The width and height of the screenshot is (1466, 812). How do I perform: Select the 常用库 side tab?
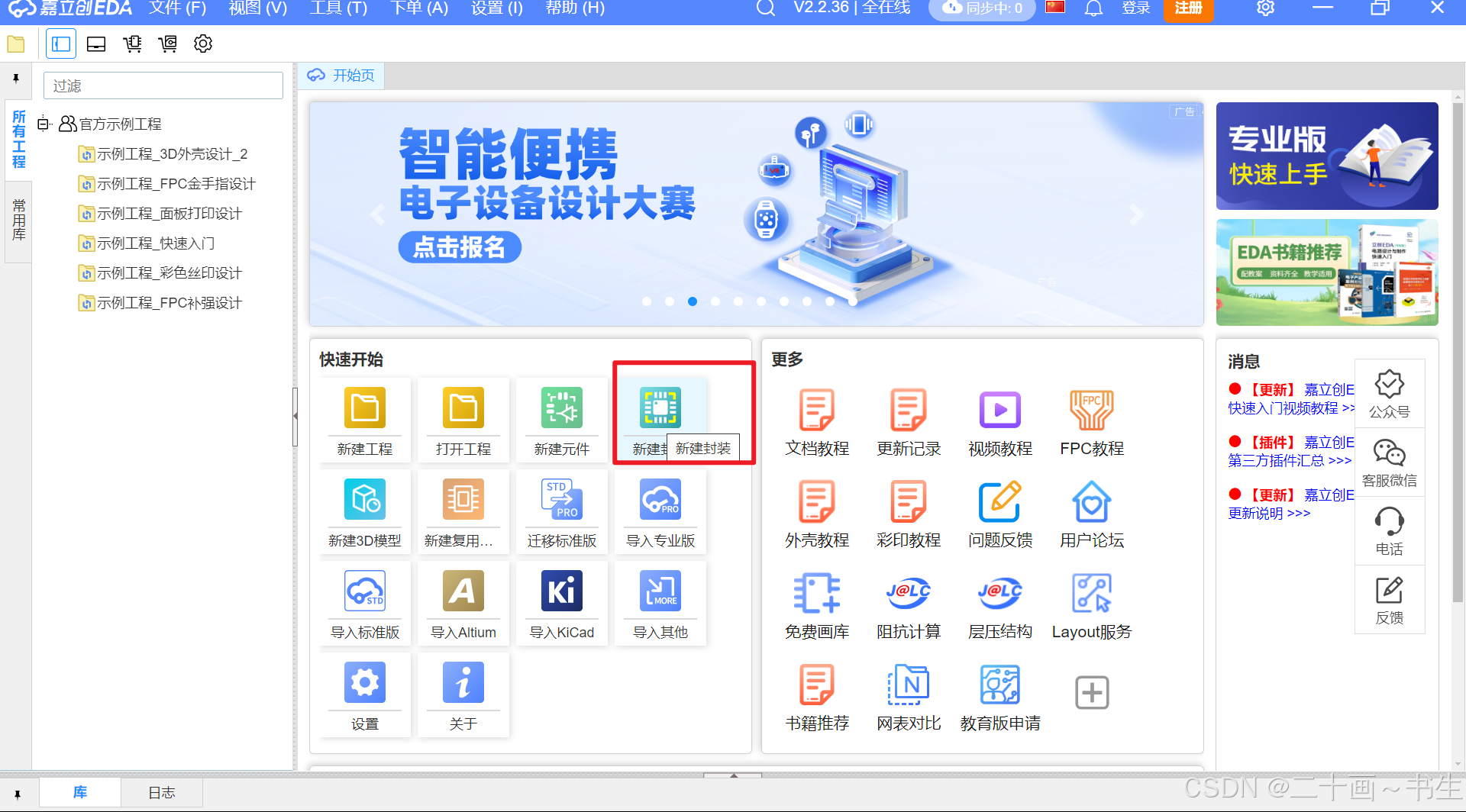point(18,220)
